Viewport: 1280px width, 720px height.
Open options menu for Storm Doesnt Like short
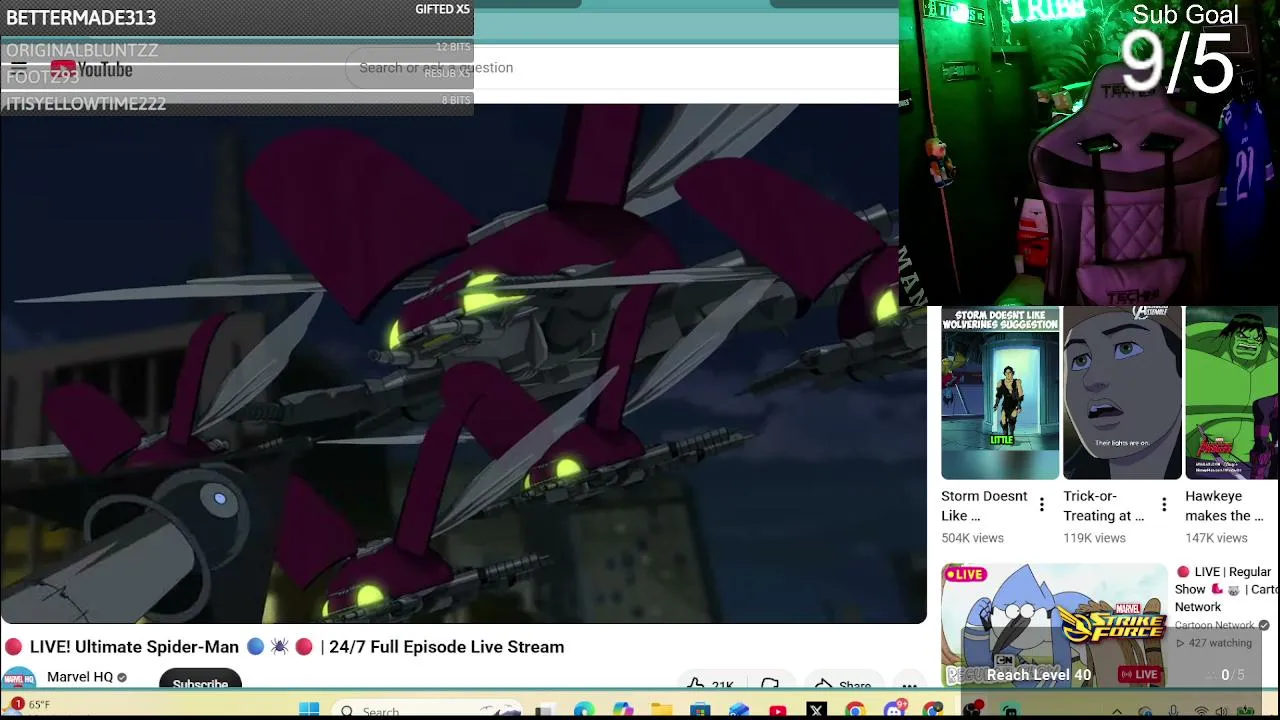pyautogui.click(x=1042, y=506)
